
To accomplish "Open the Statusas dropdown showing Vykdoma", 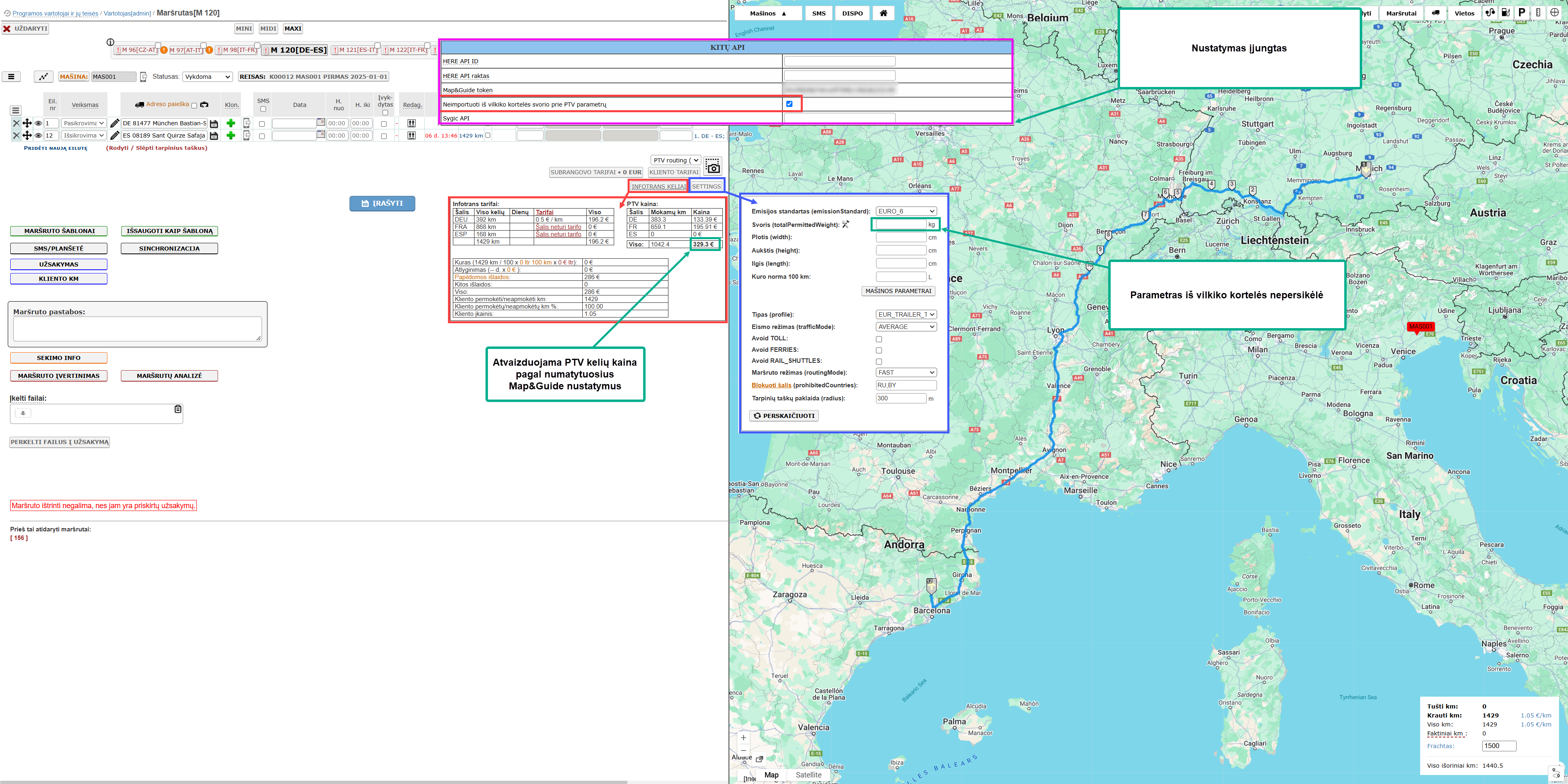I will [207, 77].
